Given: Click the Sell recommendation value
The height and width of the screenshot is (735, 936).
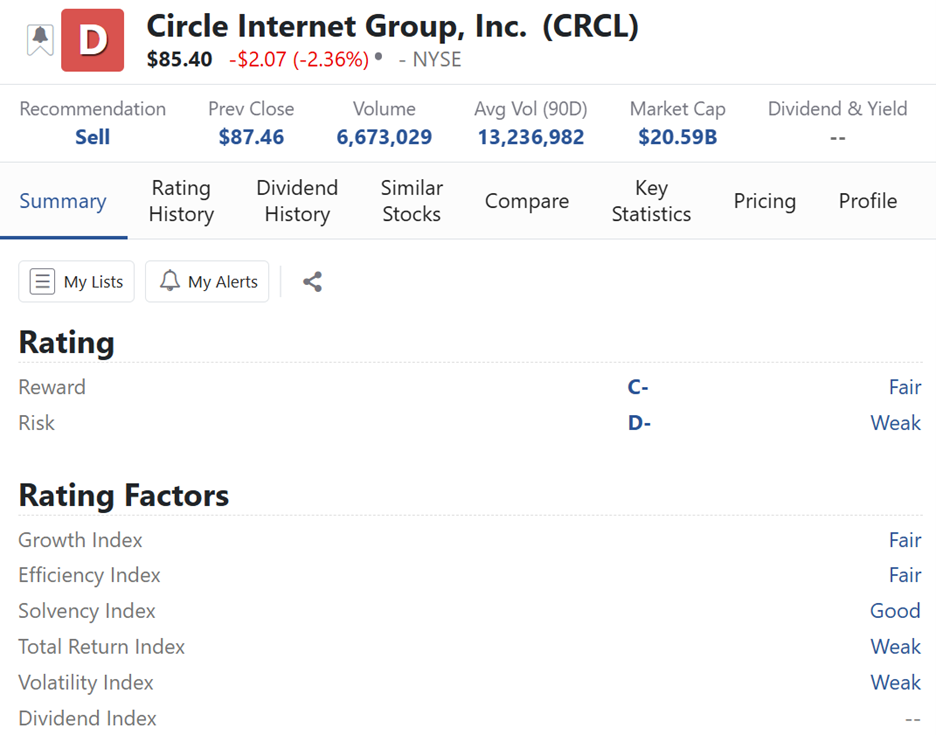Looking at the screenshot, I should coord(92,137).
